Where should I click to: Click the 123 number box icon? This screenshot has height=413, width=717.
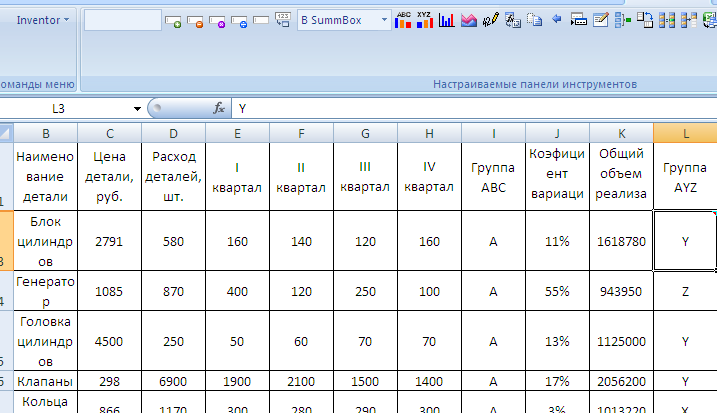pyautogui.click(x=283, y=20)
